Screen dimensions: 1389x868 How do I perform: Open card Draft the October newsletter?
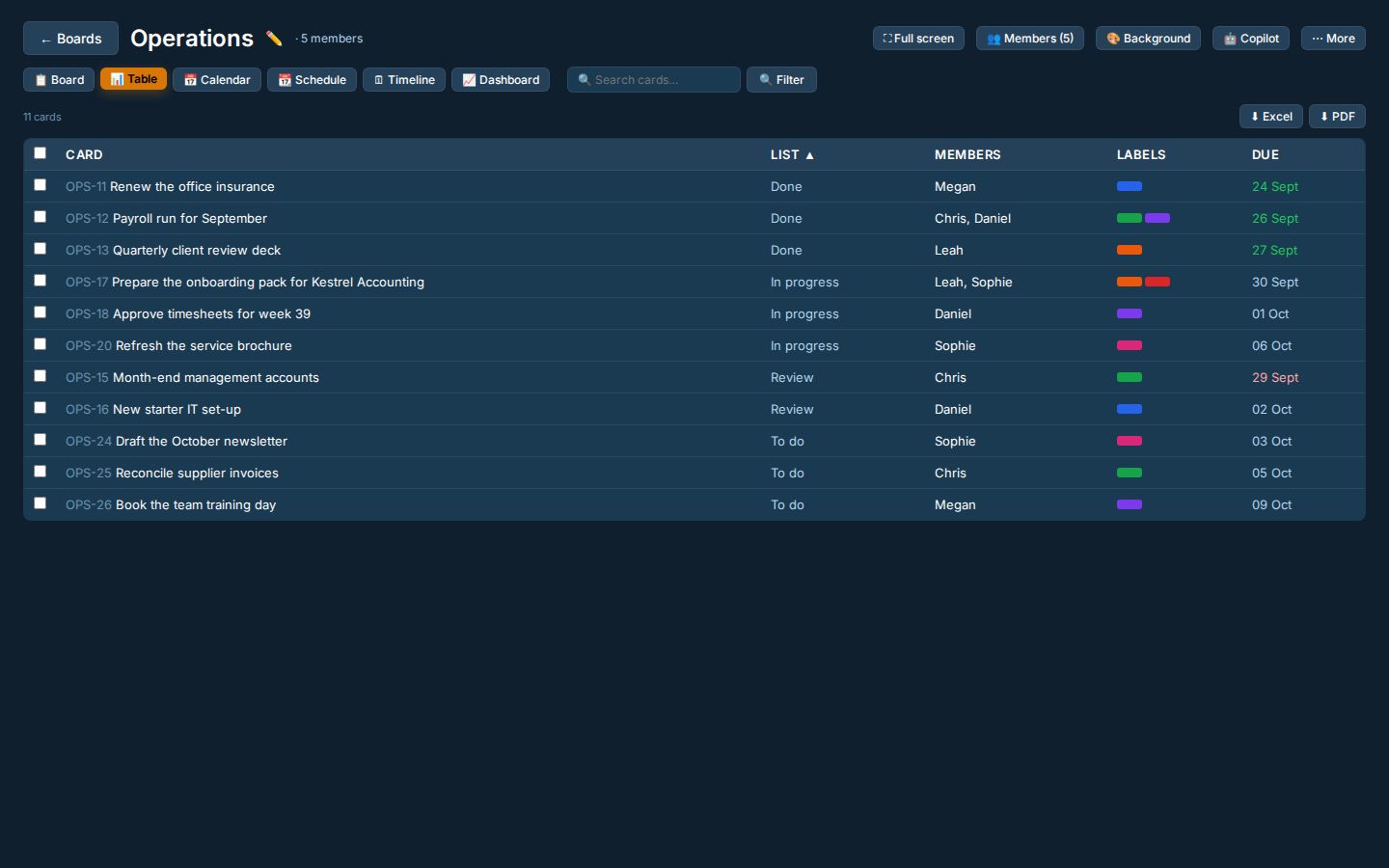(202, 441)
